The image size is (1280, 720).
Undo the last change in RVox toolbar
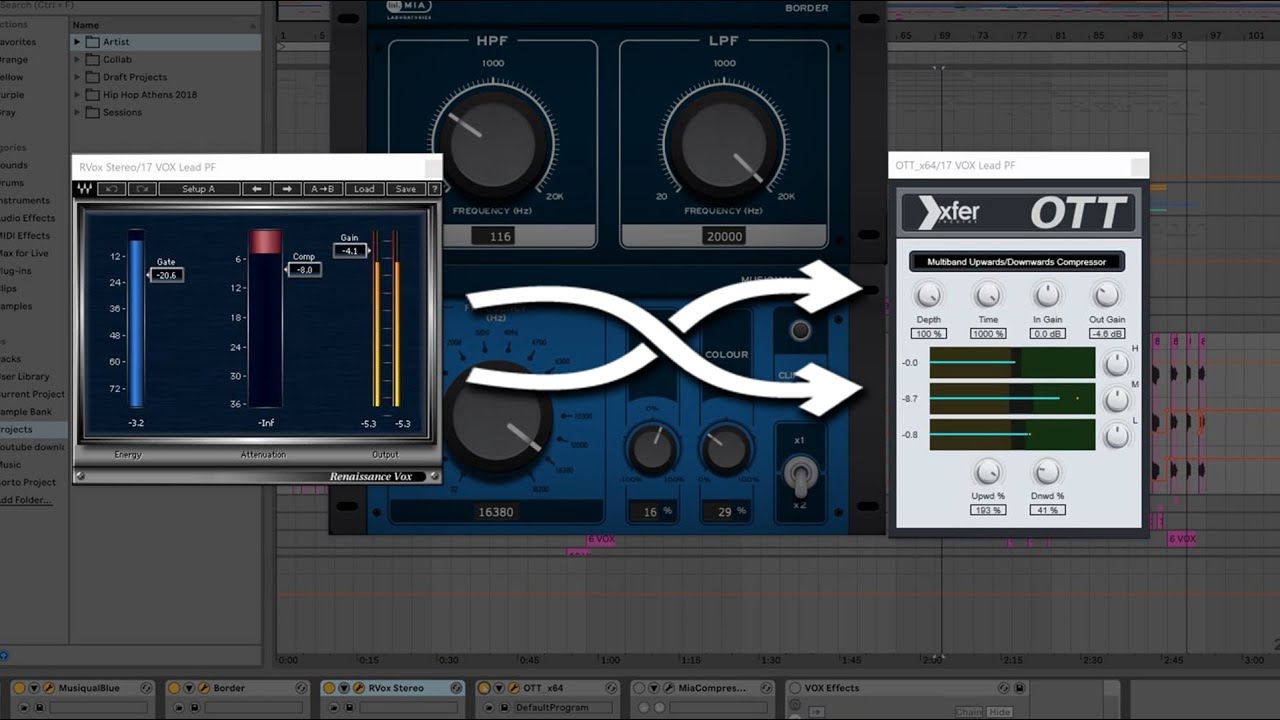tap(112, 189)
